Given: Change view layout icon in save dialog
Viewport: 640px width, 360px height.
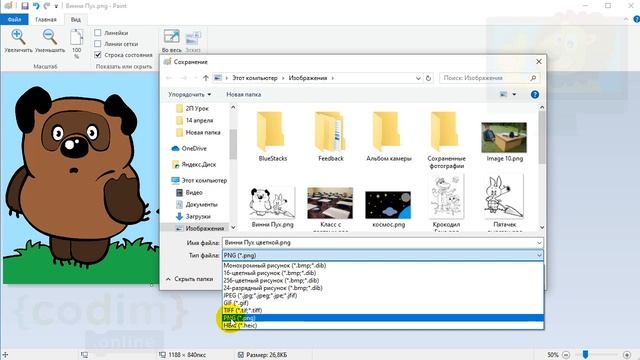Looking at the screenshot, I should (x=503, y=95).
